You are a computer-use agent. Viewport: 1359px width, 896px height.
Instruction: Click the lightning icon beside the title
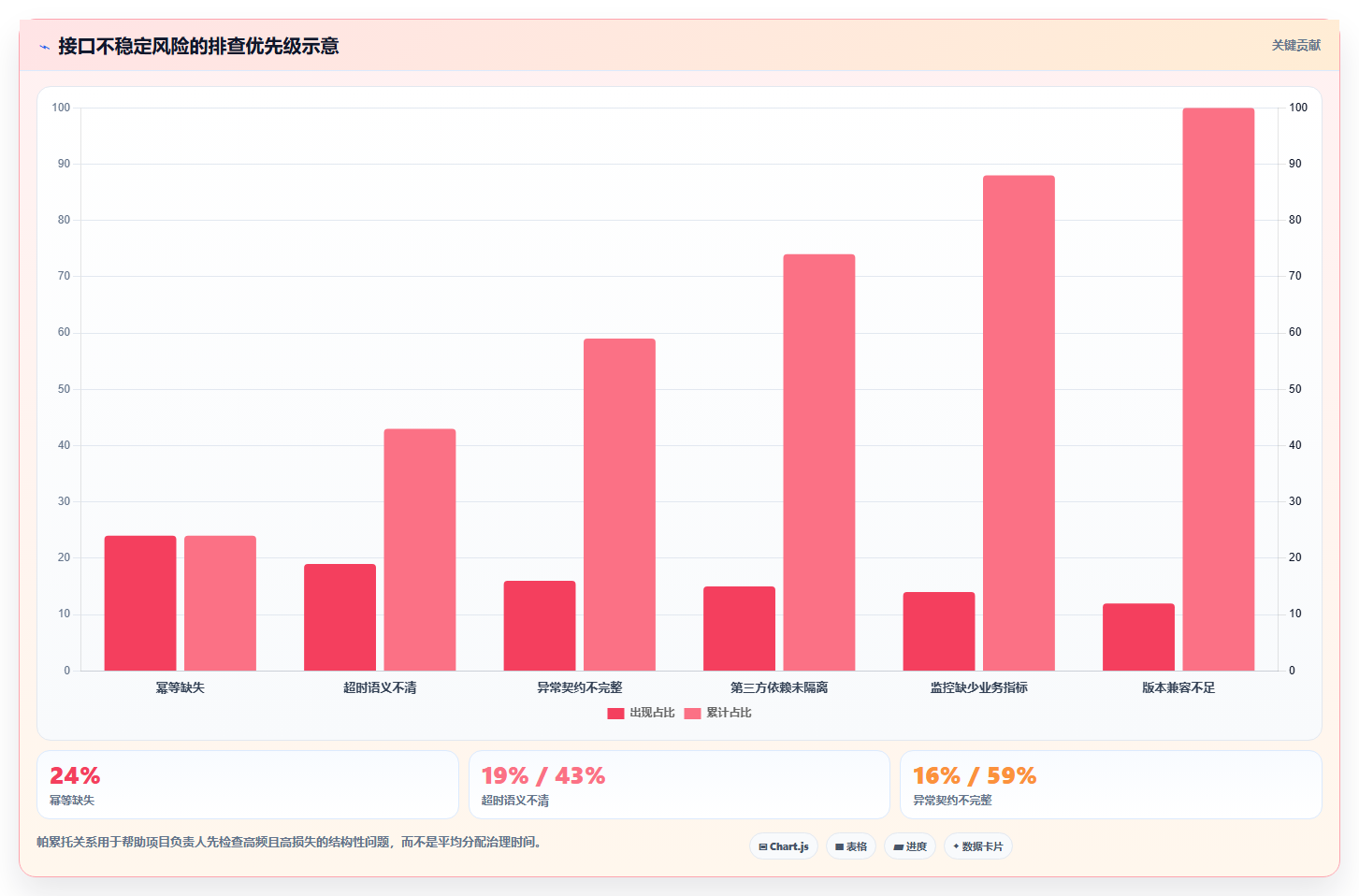(x=44, y=47)
